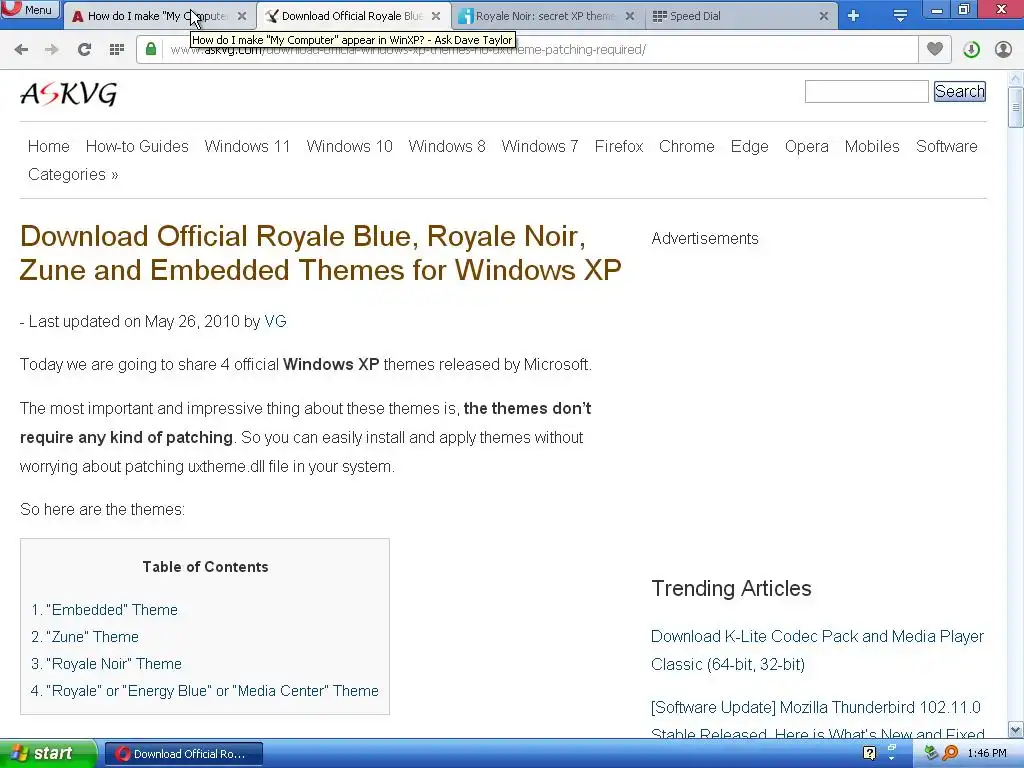Jump to "Royale" or "Energy Blue" Theme section
This screenshot has width=1024, height=768.
pyautogui.click(x=212, y=691)
